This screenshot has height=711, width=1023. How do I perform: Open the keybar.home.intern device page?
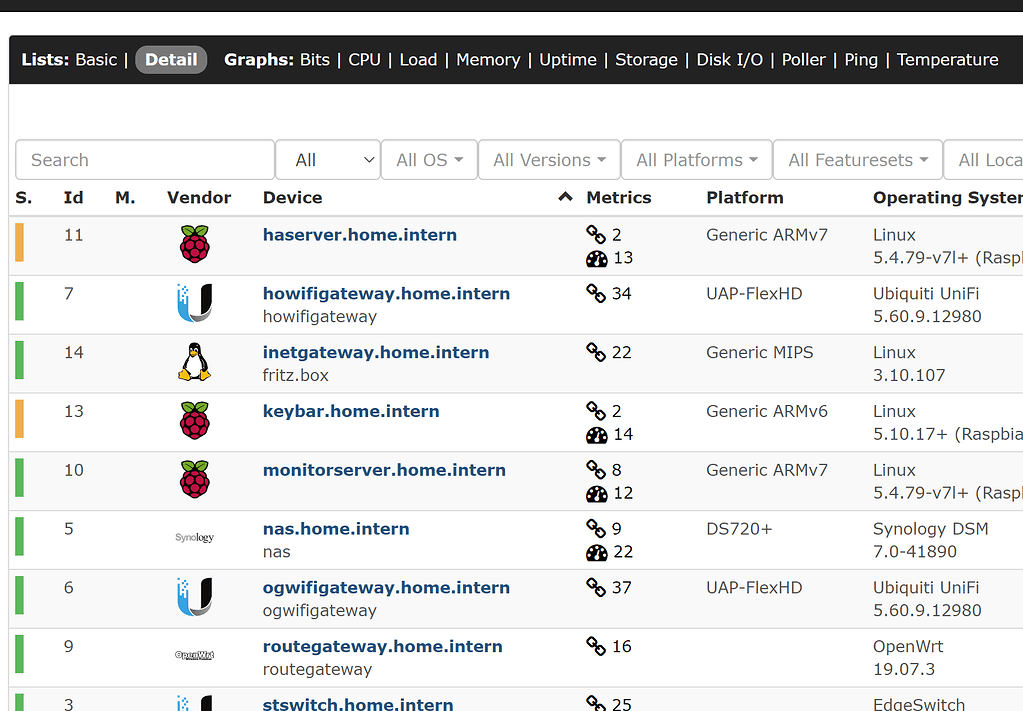tap(350, 411)
